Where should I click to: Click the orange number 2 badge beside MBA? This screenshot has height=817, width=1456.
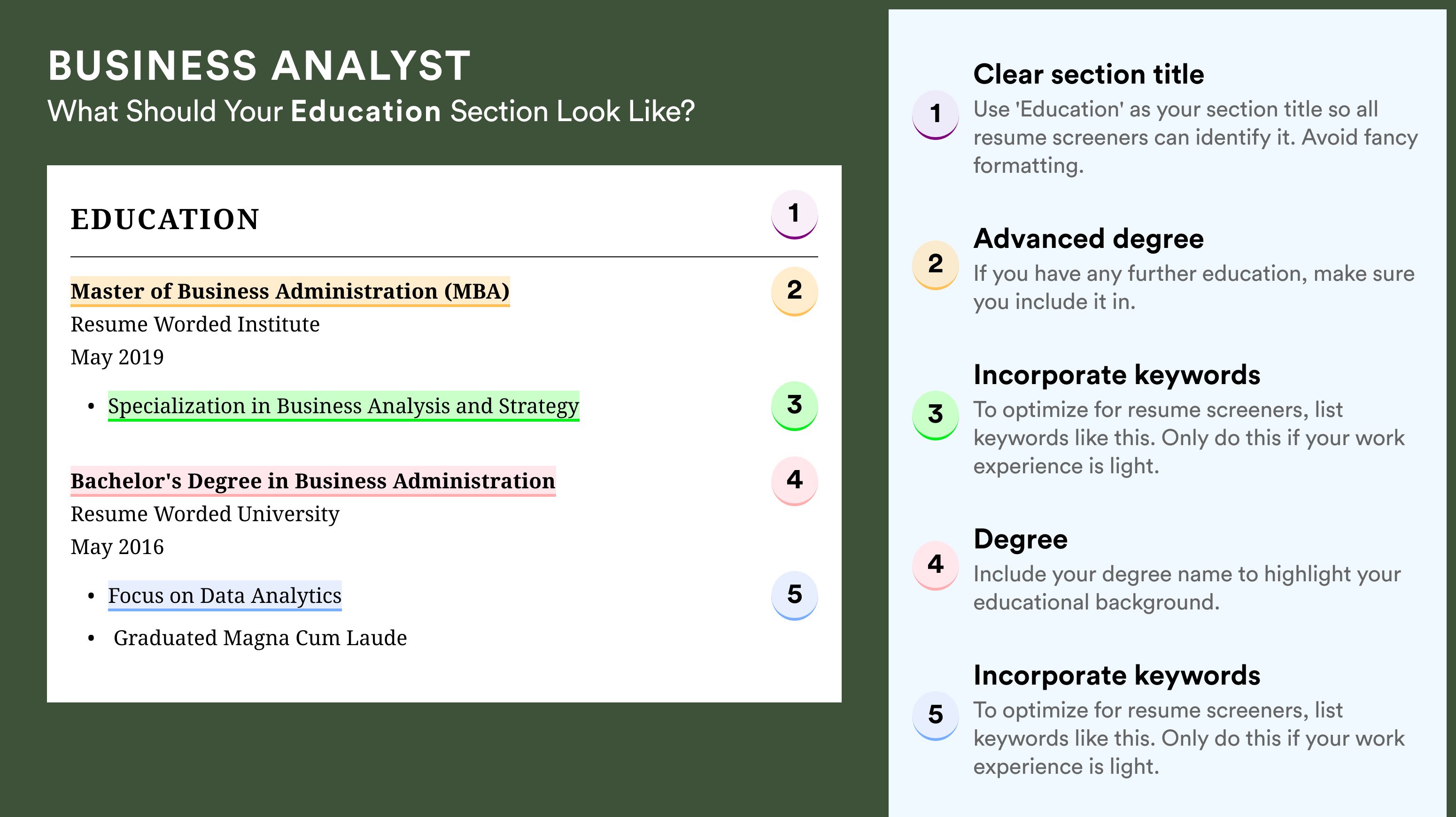click(794, 292)
